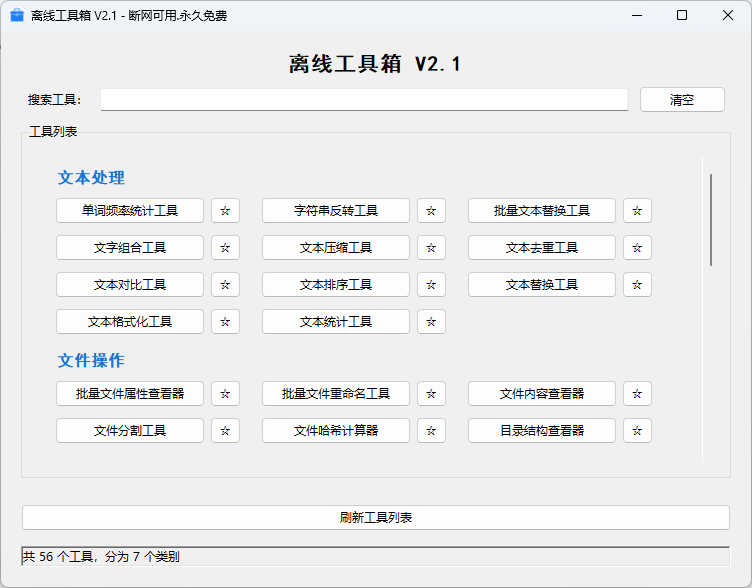Open the 文字组合工具 tool
Screen dimensions: 752x588
(130, 247)
